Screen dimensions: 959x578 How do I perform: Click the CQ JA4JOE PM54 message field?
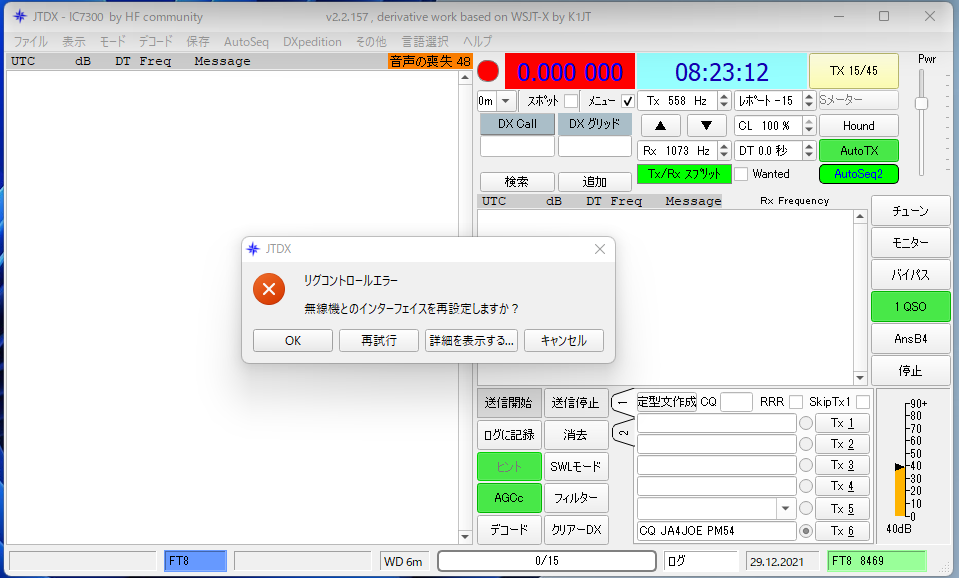point(717,531)
